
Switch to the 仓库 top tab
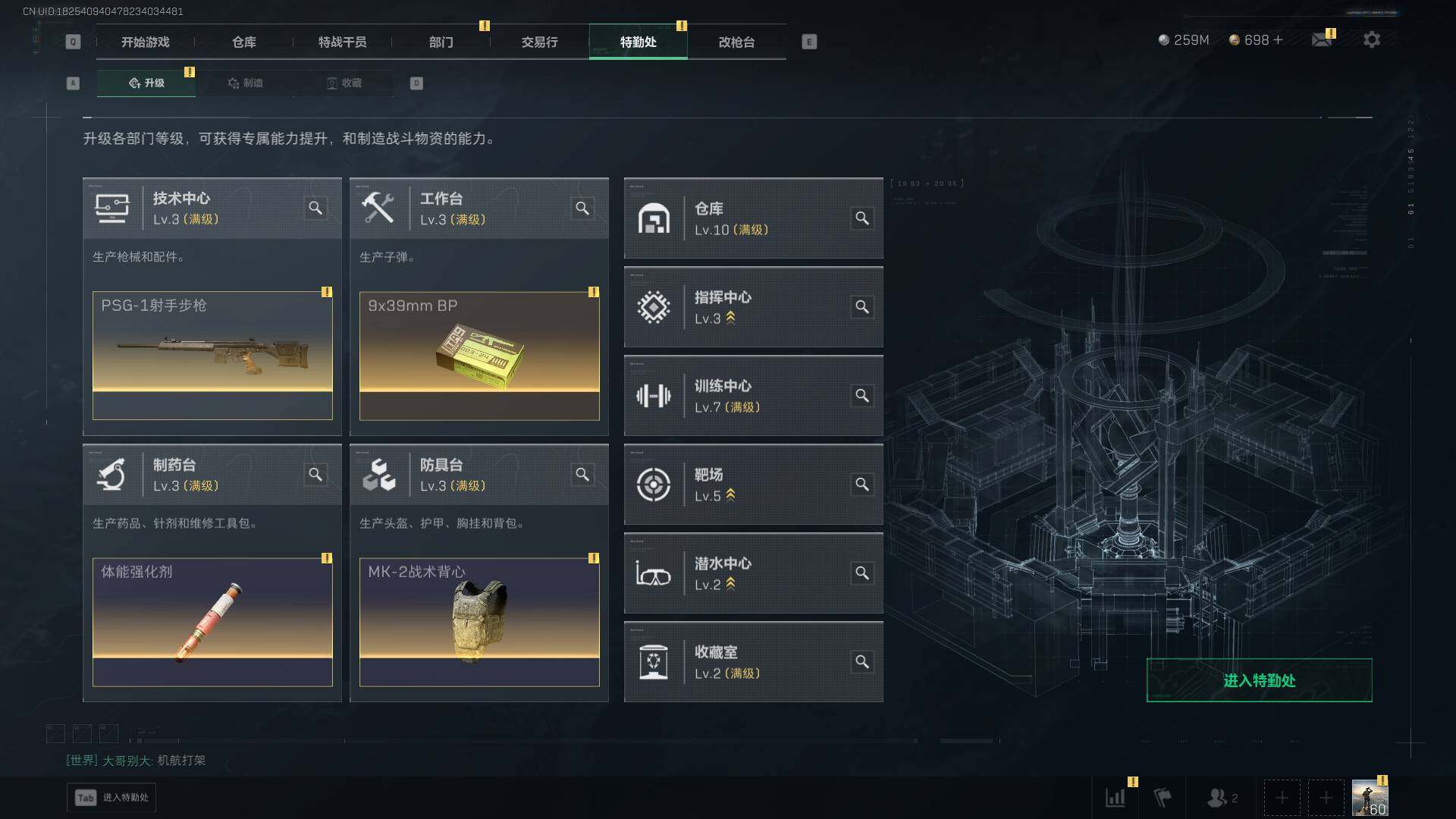coord(244,42)
